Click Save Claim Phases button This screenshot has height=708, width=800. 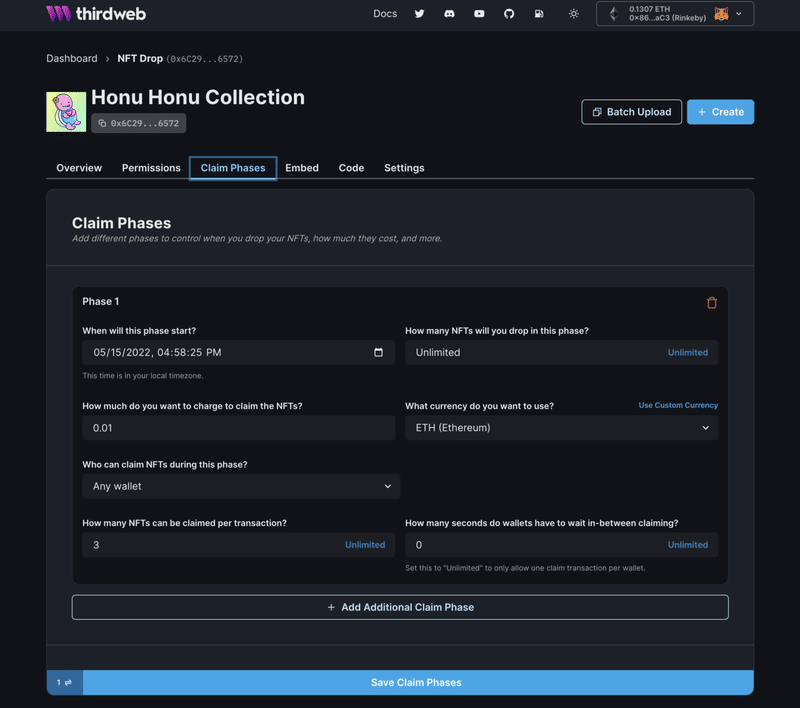click(418, 682)
